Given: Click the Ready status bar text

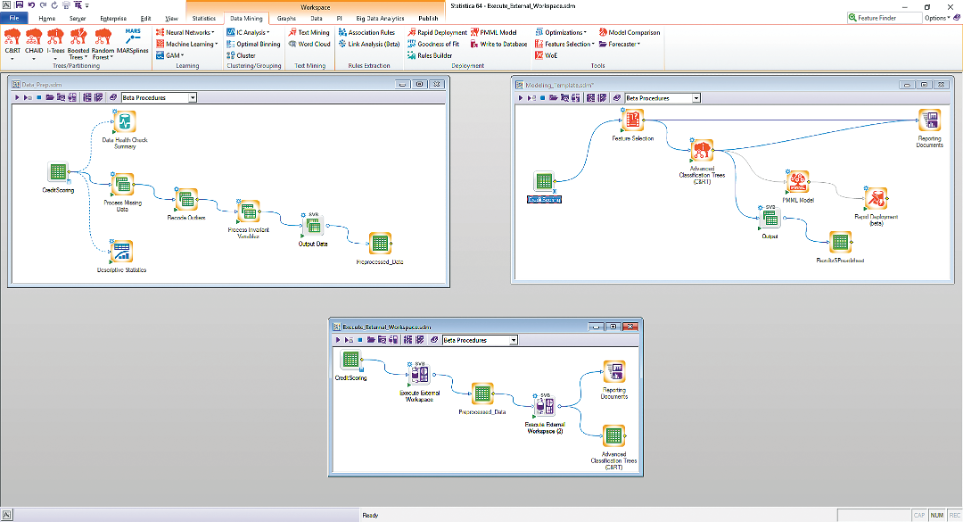Looking at the screenshot, I should (x=370, y=515).
